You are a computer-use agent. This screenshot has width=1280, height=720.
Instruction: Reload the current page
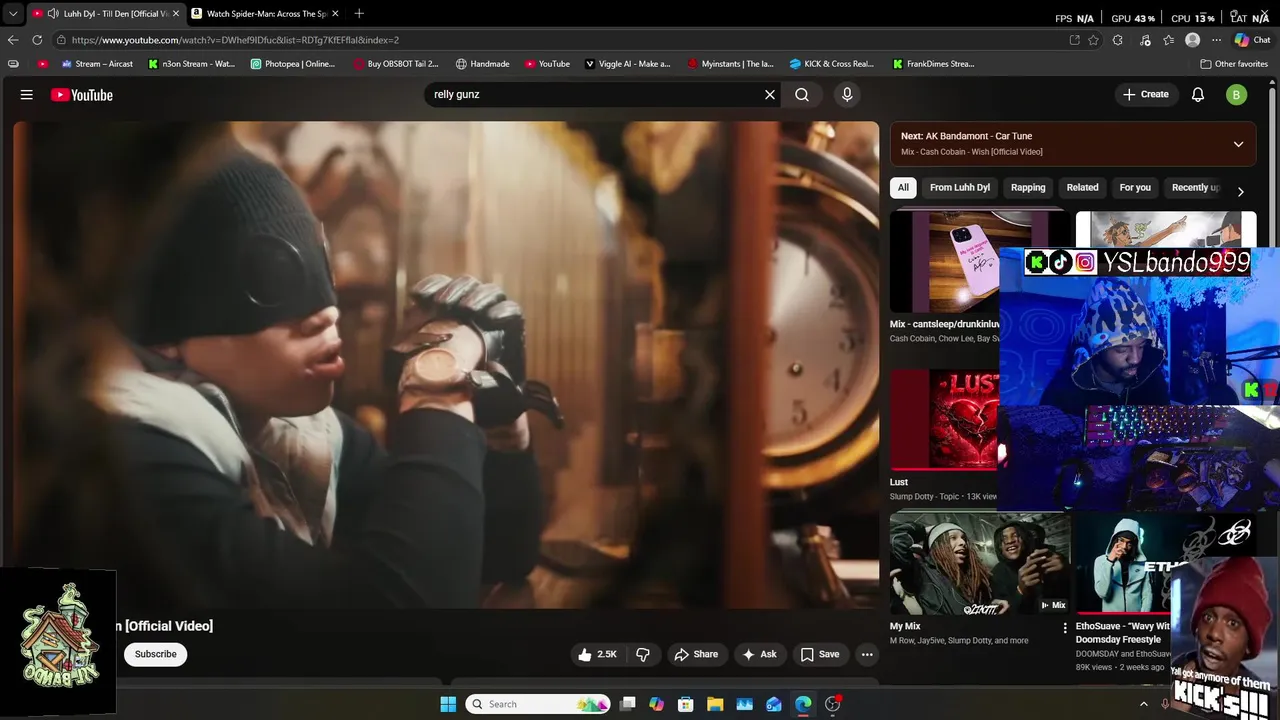pyautogui.click(x=37, y=40)
